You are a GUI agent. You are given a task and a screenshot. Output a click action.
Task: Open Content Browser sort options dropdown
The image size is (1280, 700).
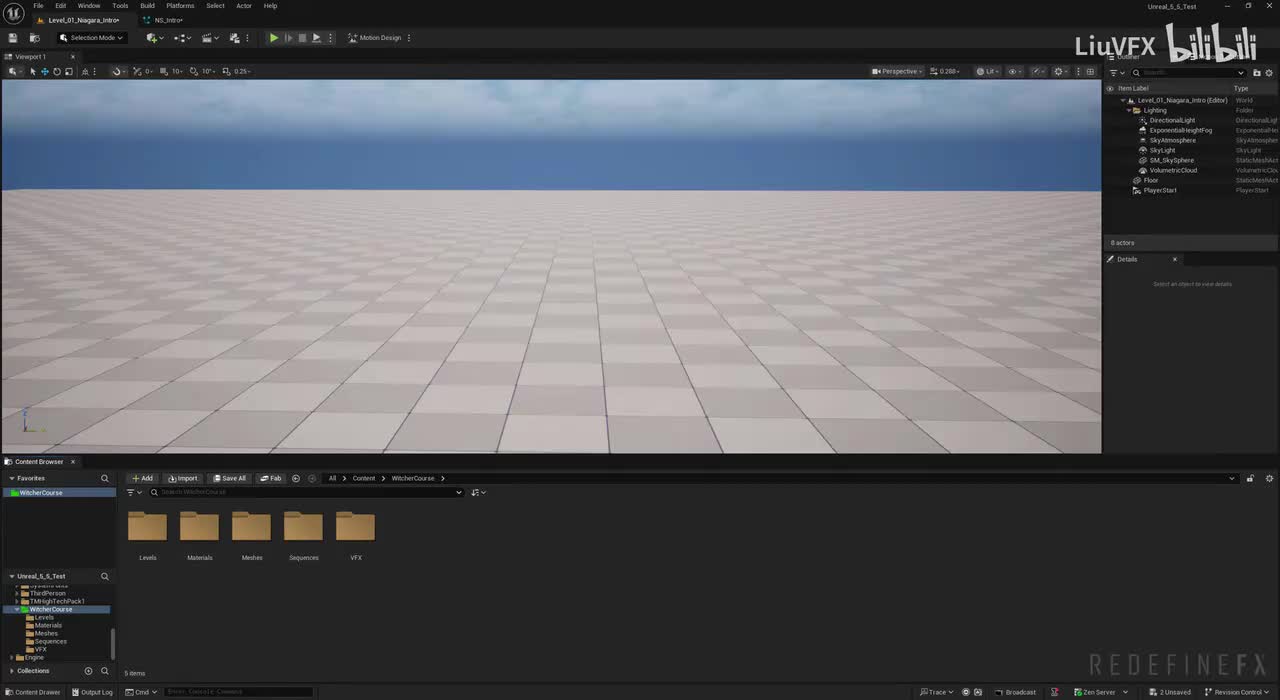478,492
